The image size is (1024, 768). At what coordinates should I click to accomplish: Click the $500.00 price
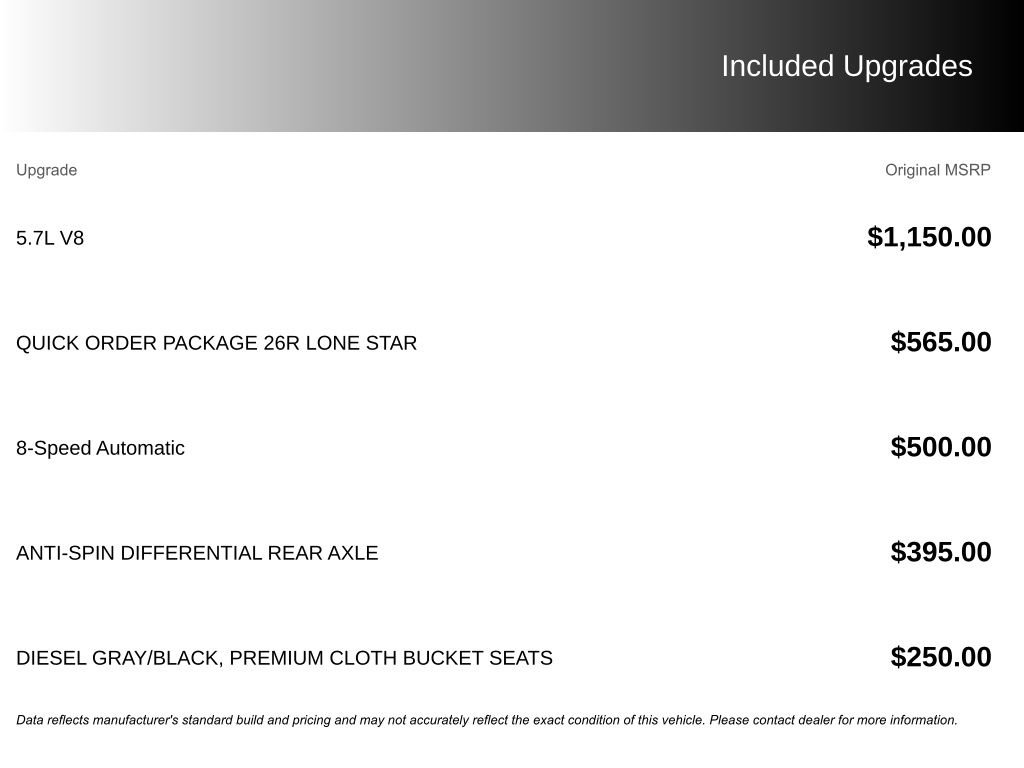tap(941, 447)
